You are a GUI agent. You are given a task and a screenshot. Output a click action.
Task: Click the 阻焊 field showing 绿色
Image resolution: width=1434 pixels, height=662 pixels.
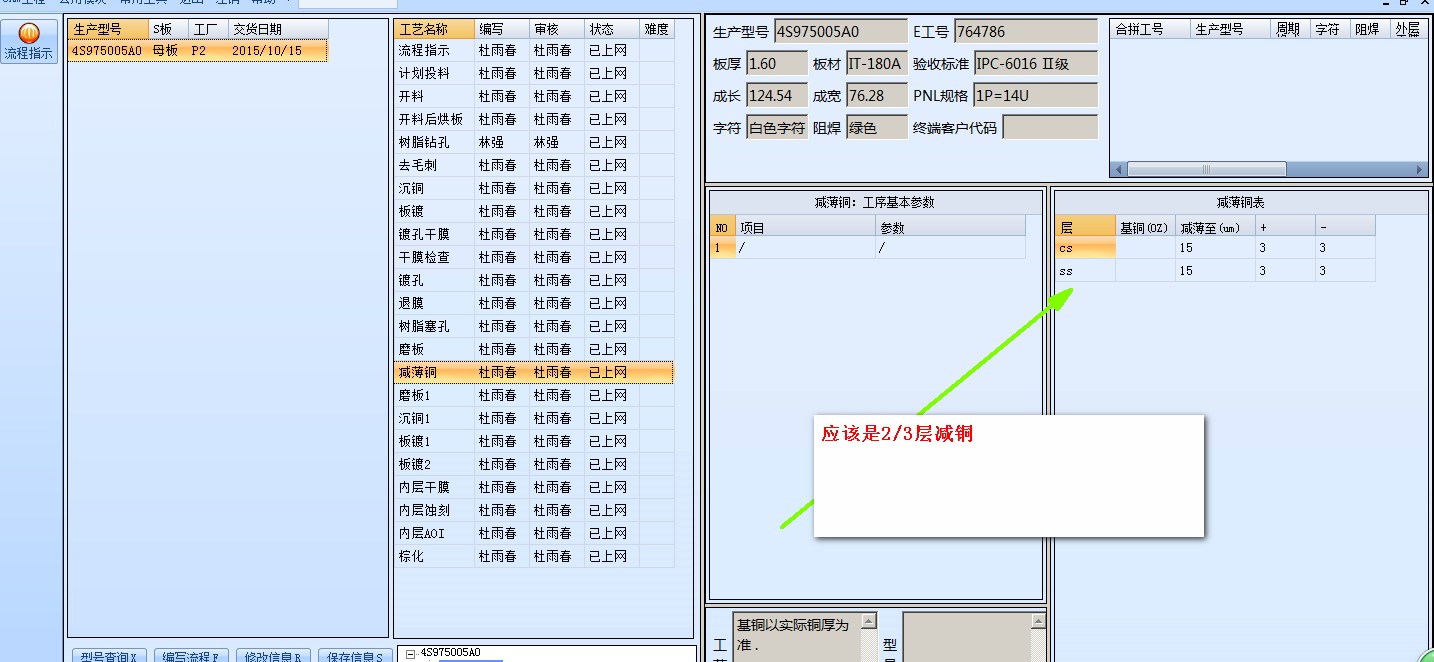[876, 127]
